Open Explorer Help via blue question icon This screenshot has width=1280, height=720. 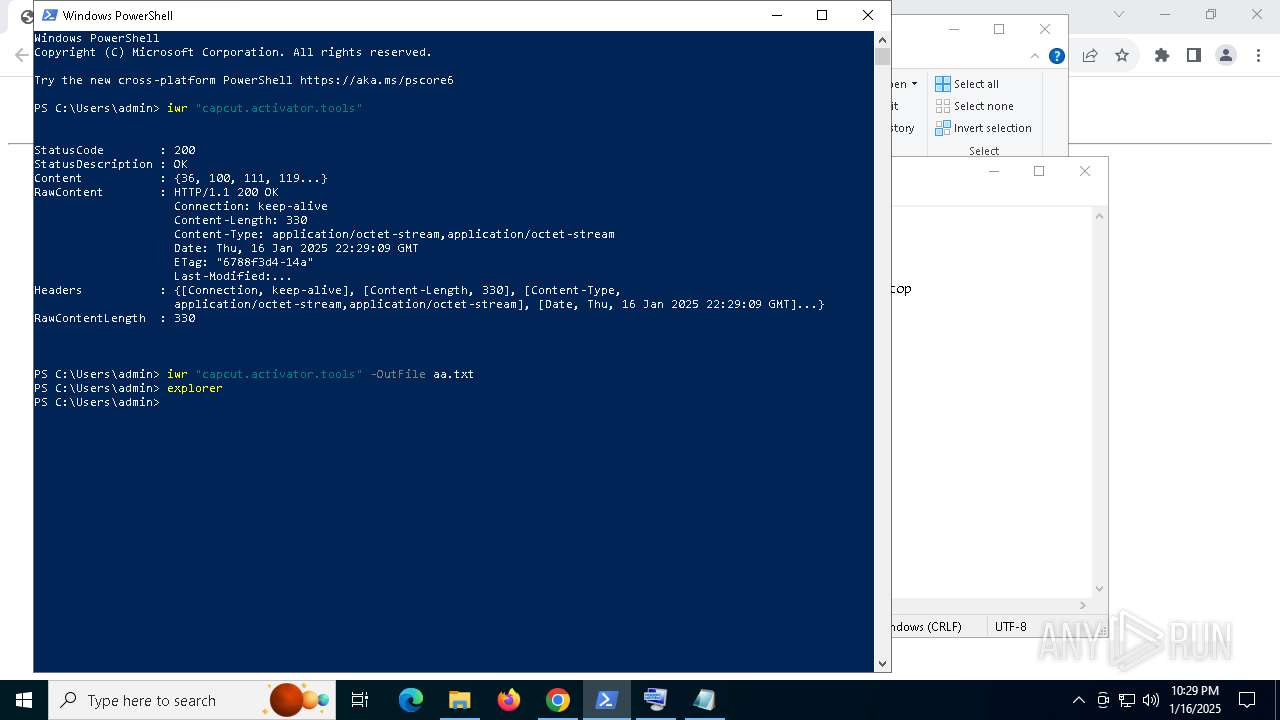[x=1056, y=56]
